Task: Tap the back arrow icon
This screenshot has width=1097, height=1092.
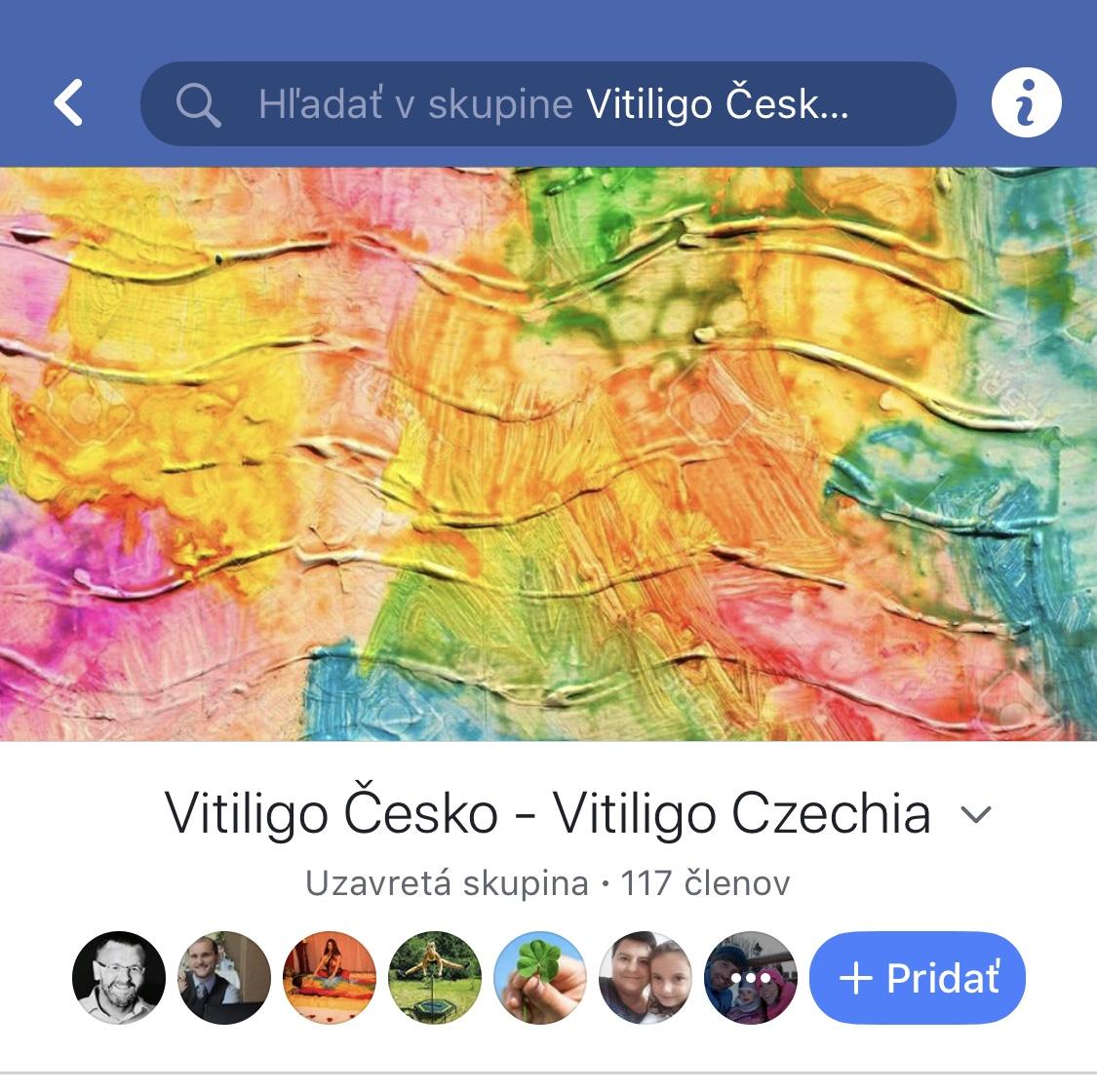Action: (x=68, y=102)
